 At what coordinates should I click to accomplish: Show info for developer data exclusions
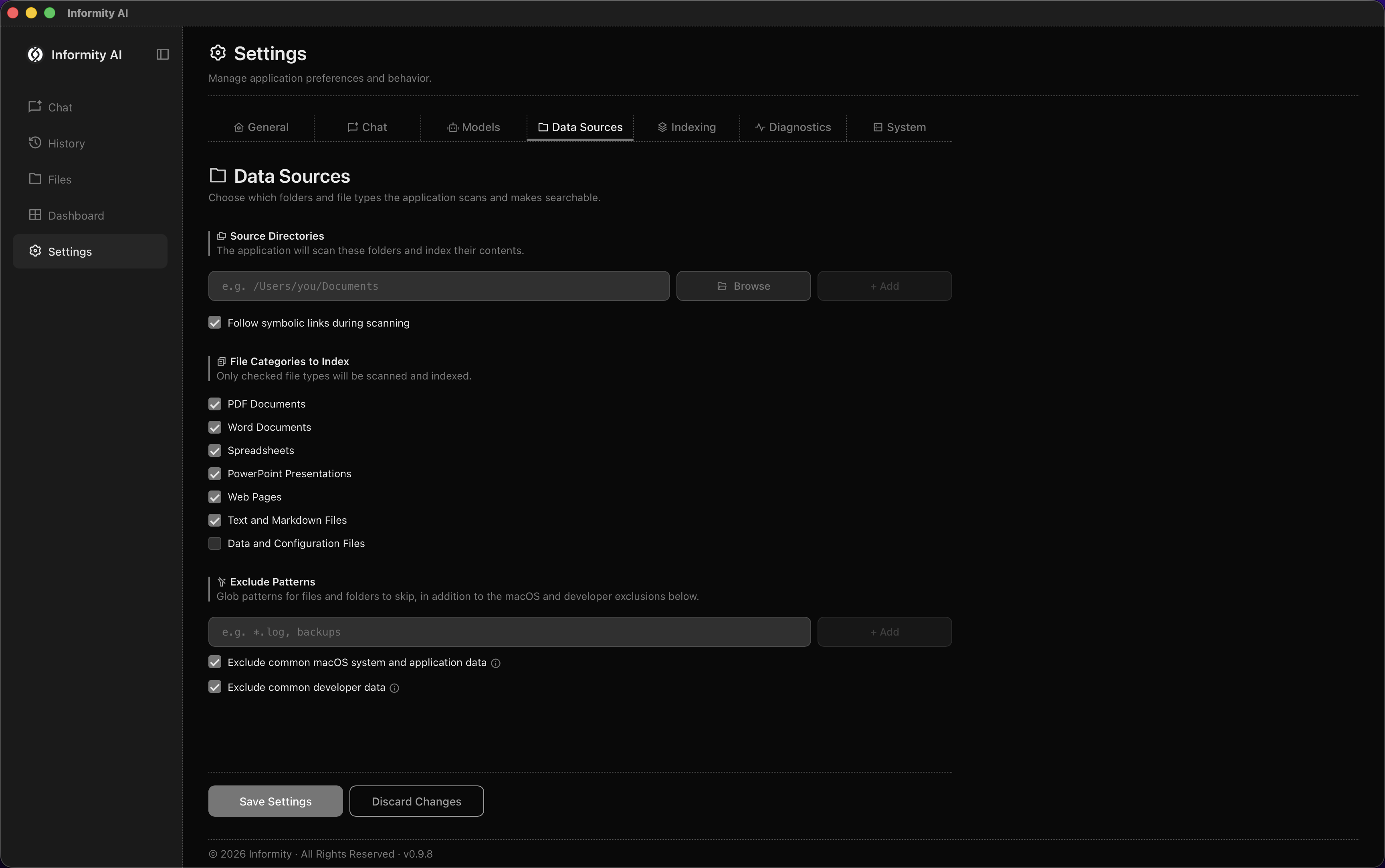[x=394, y=688]
